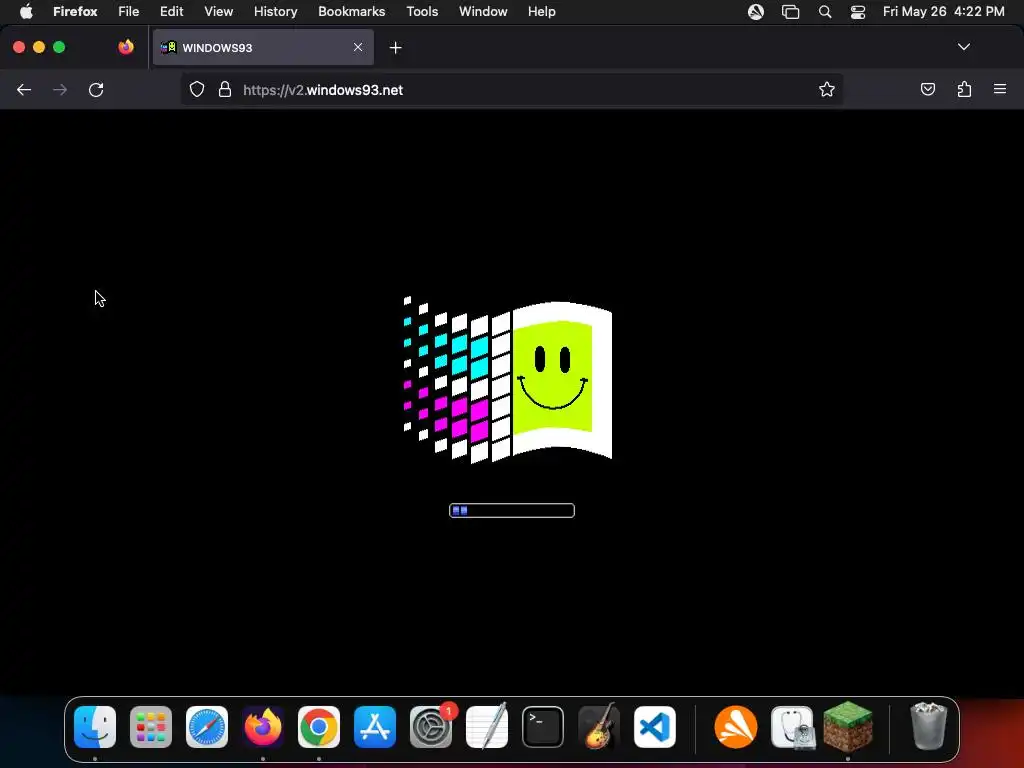Launch Safari from the Dock
The height and width of the screenshot is (768, 1024).
[207, 727]
